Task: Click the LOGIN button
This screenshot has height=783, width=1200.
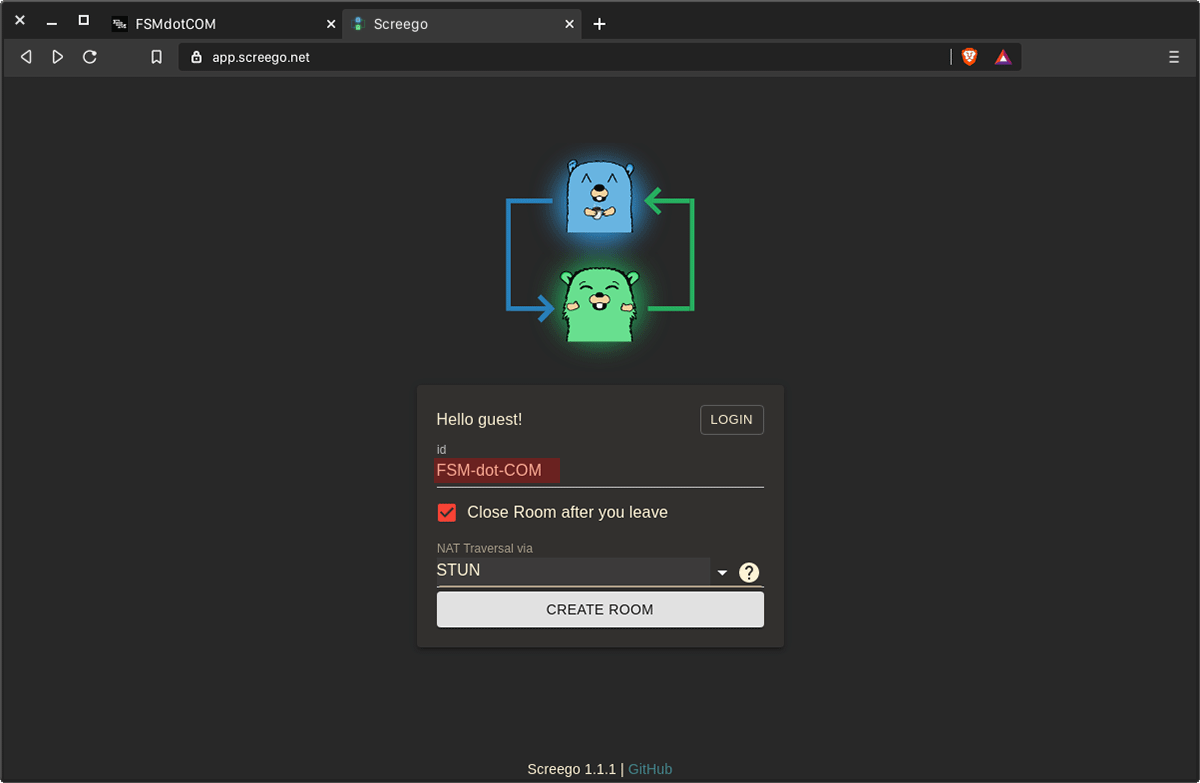Action: (x=731, y=420)
